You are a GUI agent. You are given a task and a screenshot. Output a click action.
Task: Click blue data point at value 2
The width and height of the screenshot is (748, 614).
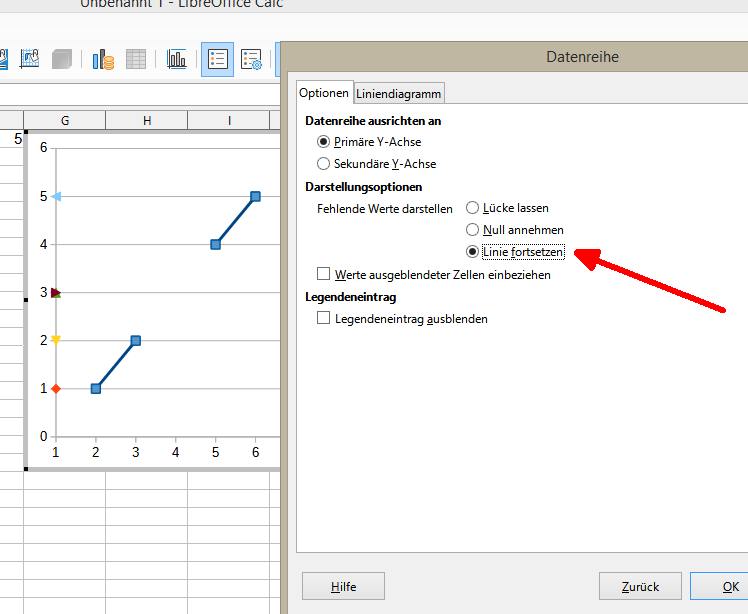point(135,340)
